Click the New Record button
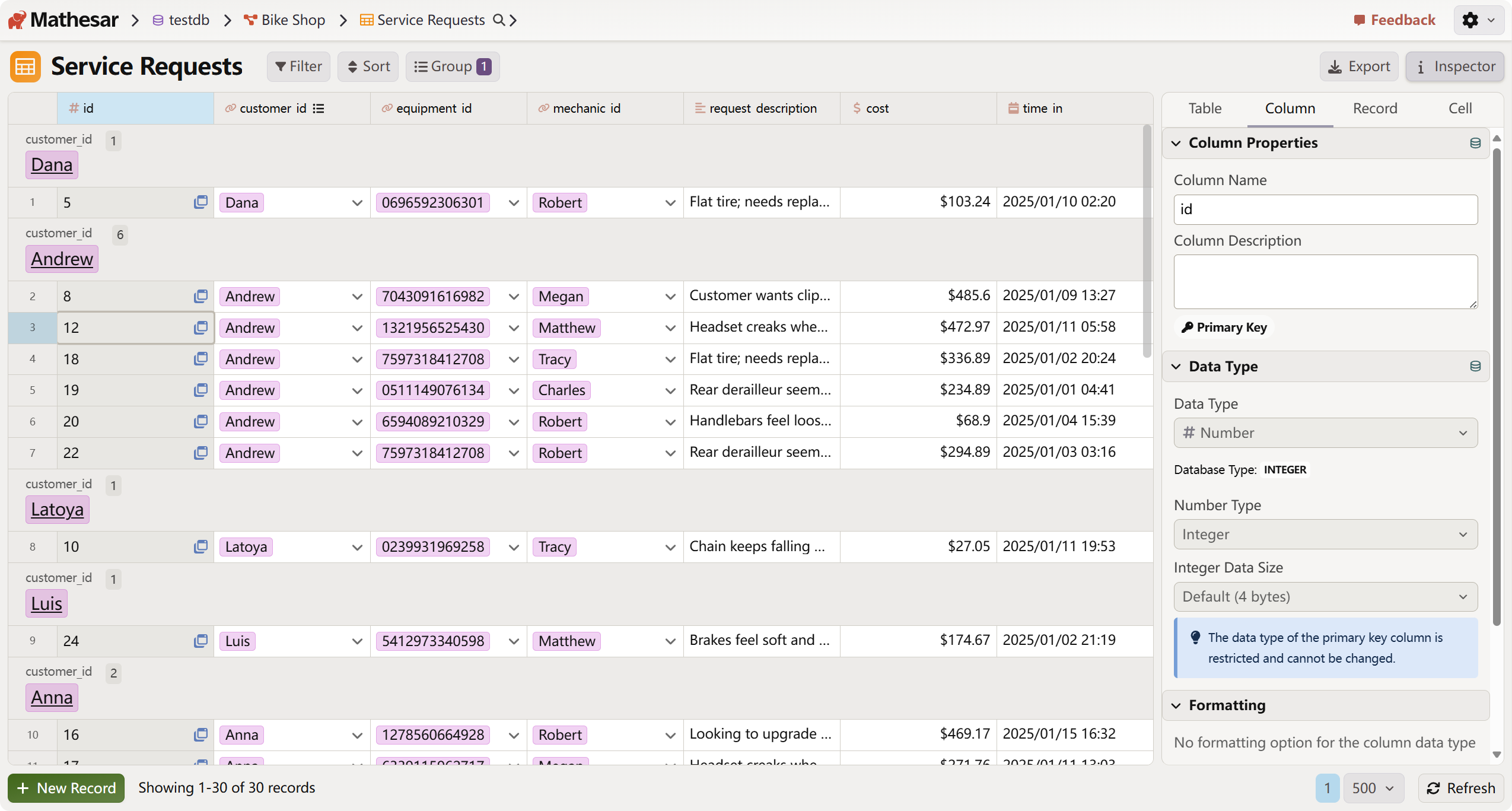Screen dimensions: 1512x811 tap(66, 788)
